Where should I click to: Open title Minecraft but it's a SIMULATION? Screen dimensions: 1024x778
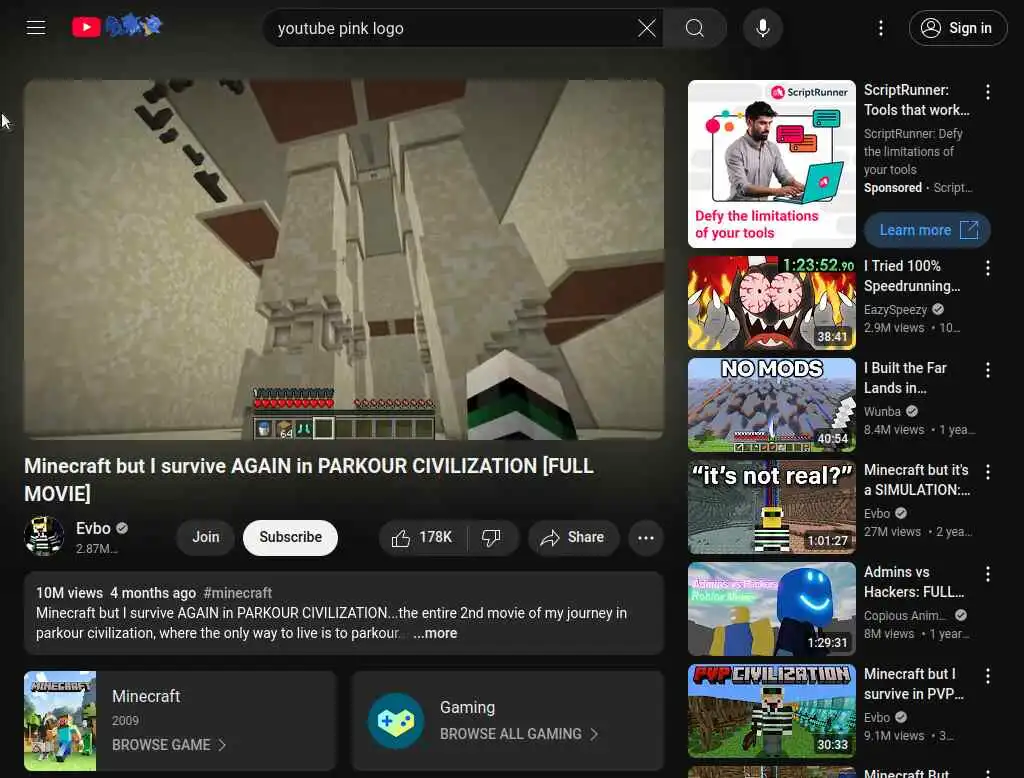click(x=917, y=479)
